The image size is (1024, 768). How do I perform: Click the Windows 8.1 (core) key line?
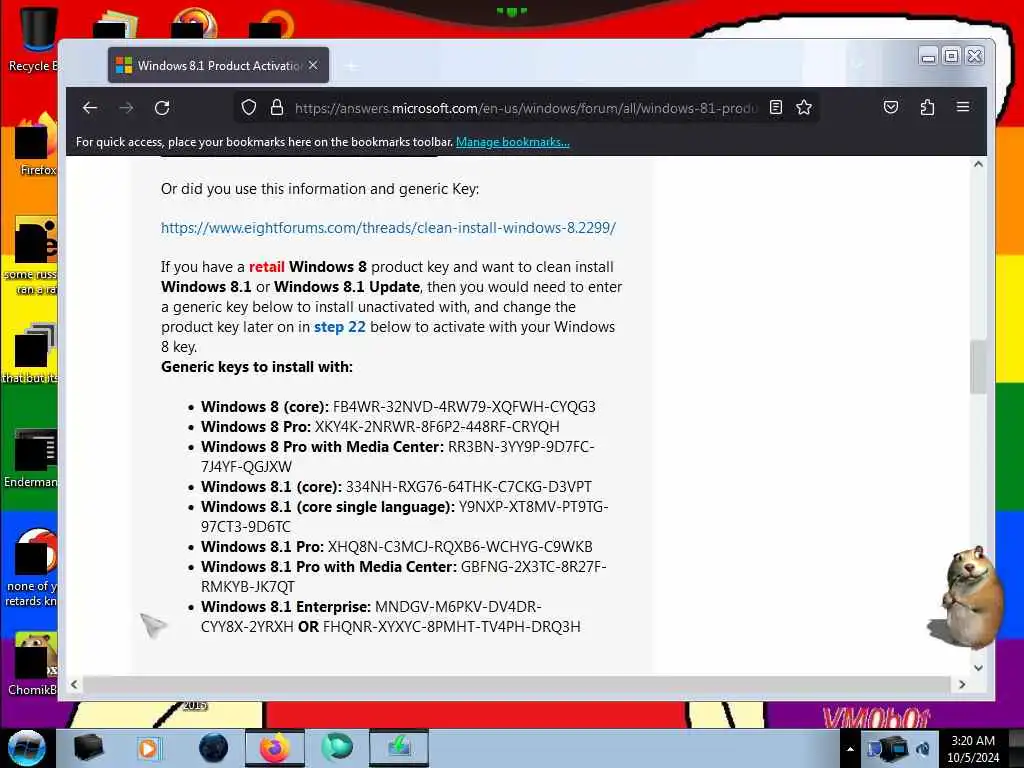(396, 487)
